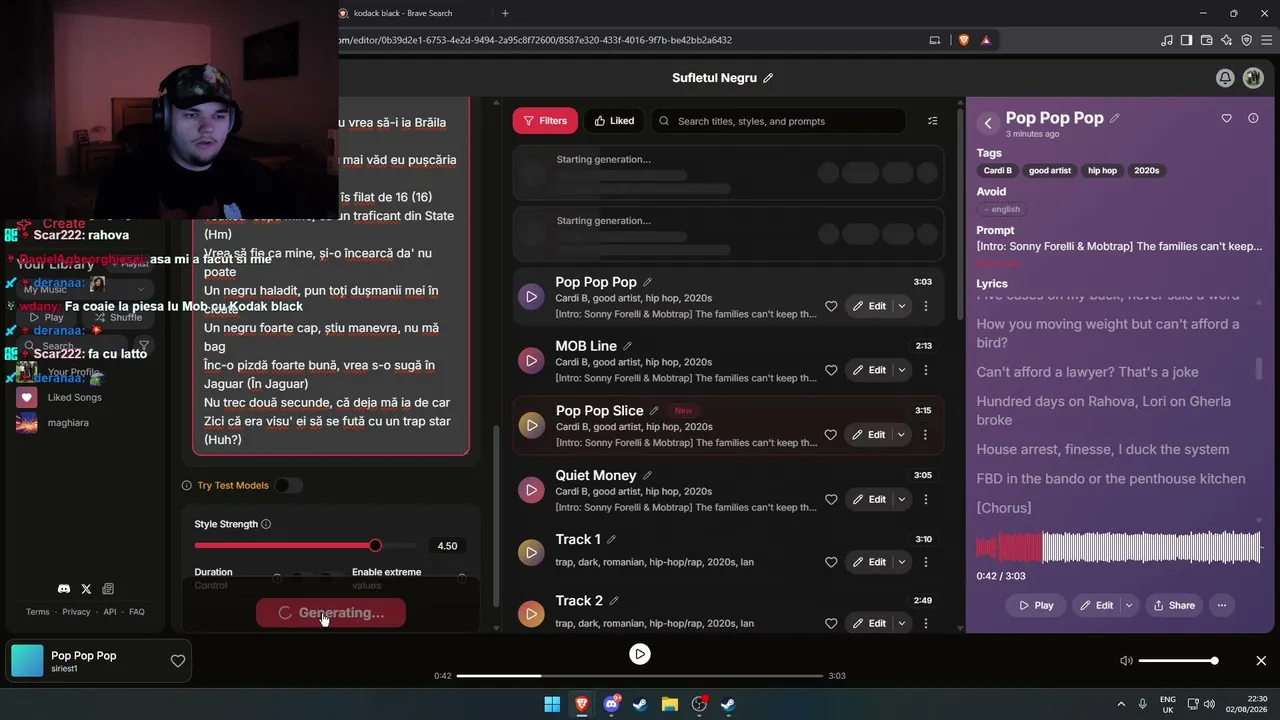
Task: Adjust the player volume slider
Action: (1177, 661)
